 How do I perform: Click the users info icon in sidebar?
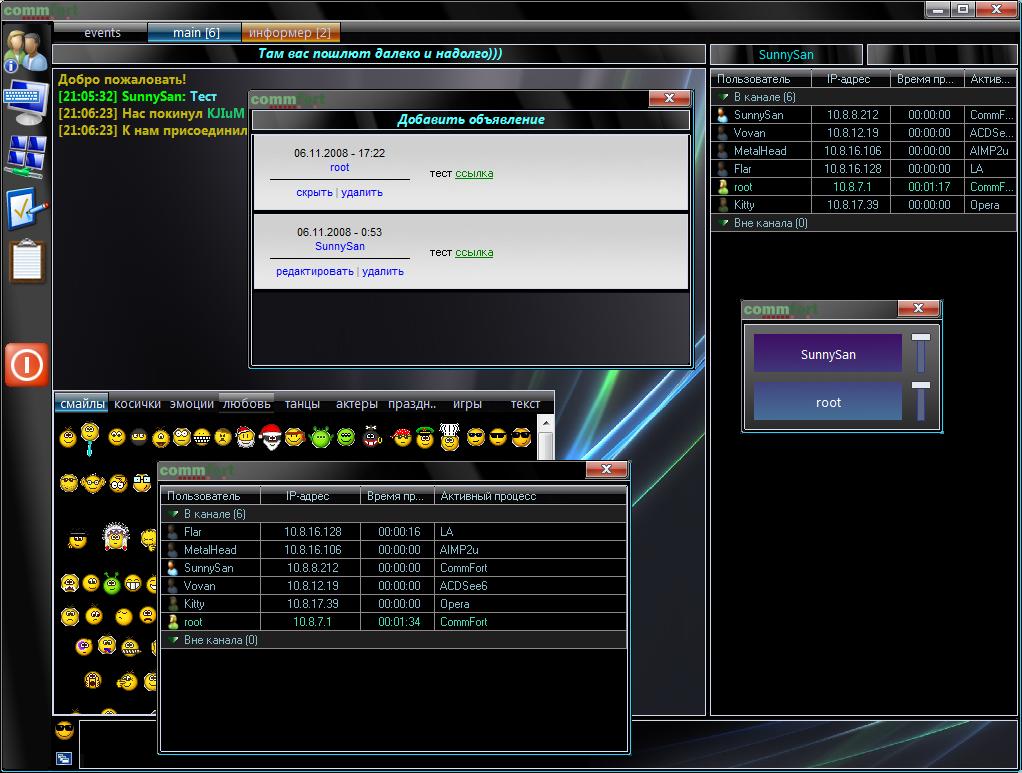pos(24,49)
